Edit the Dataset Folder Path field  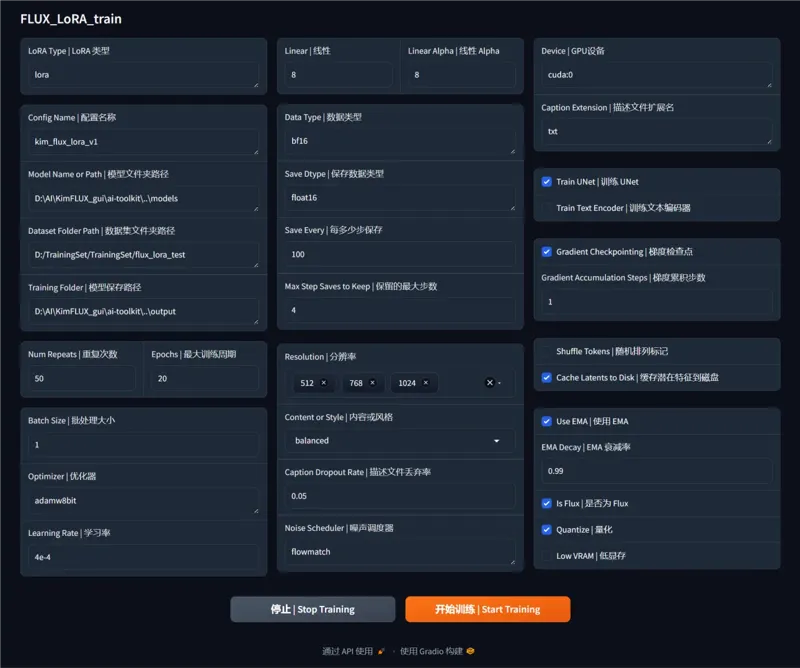pos(143,255)
